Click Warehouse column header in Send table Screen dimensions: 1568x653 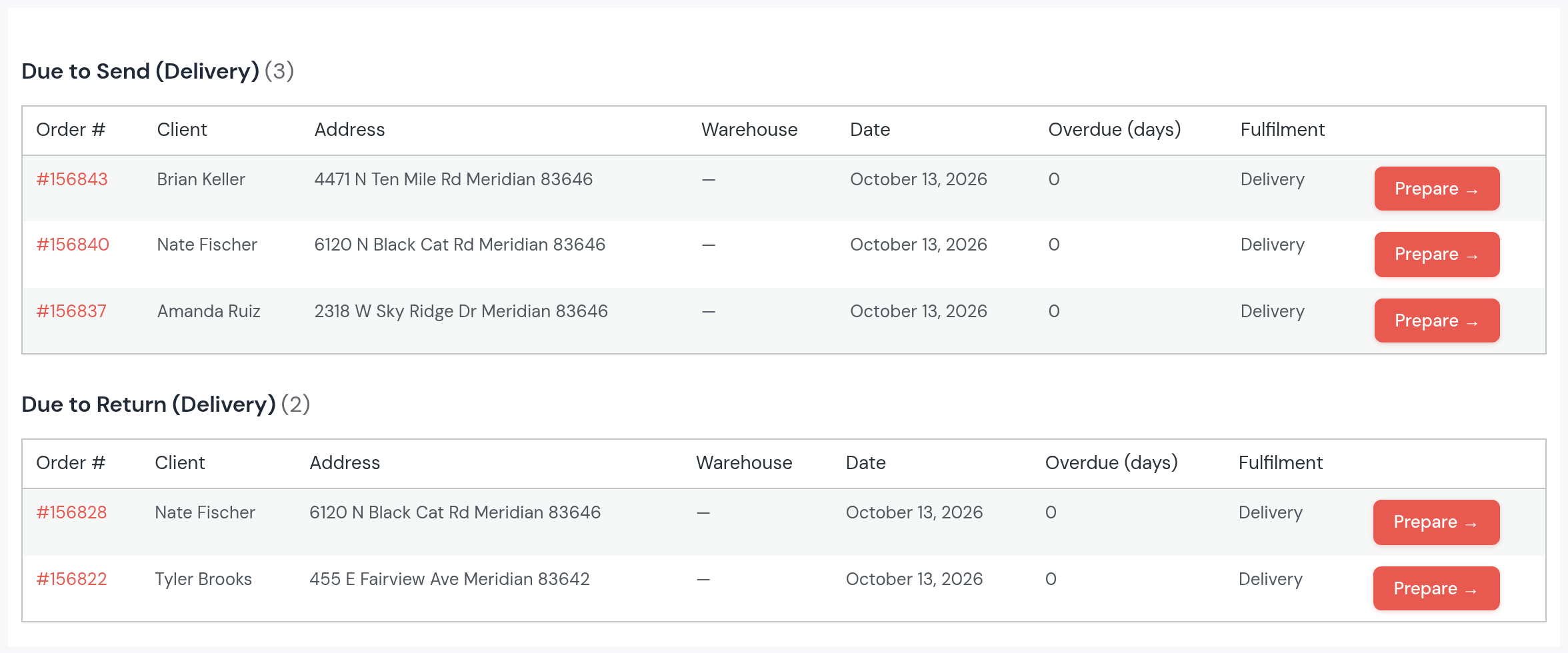coord(749,129)
